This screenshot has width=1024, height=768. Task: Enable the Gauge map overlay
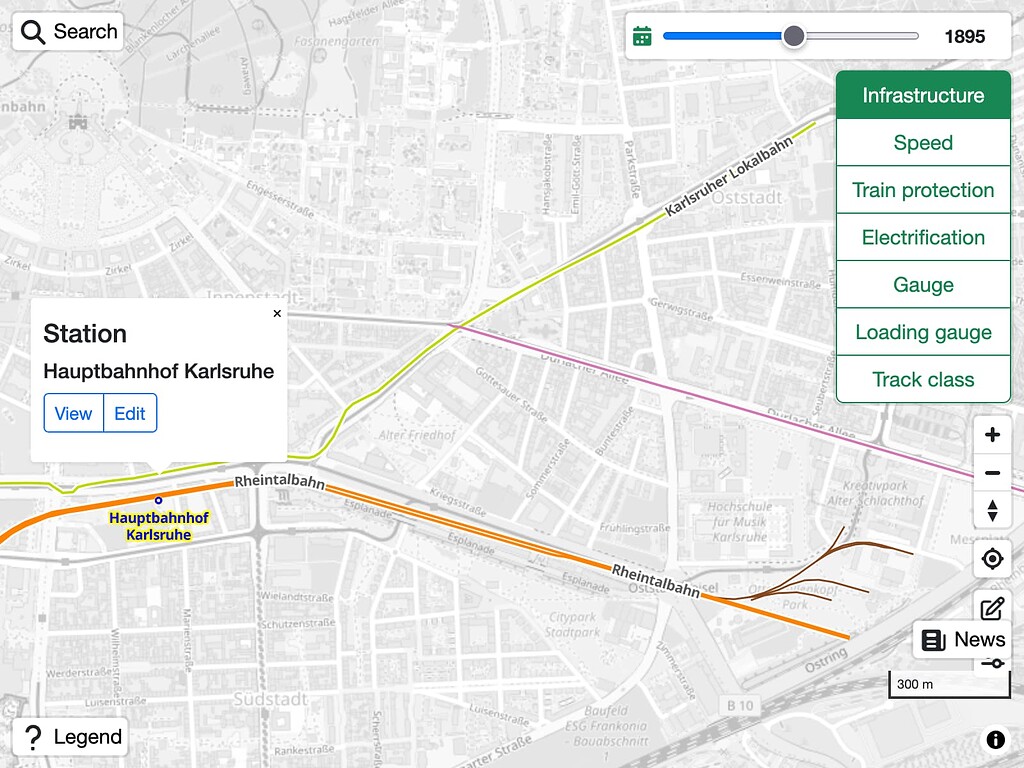coord(922,284)
